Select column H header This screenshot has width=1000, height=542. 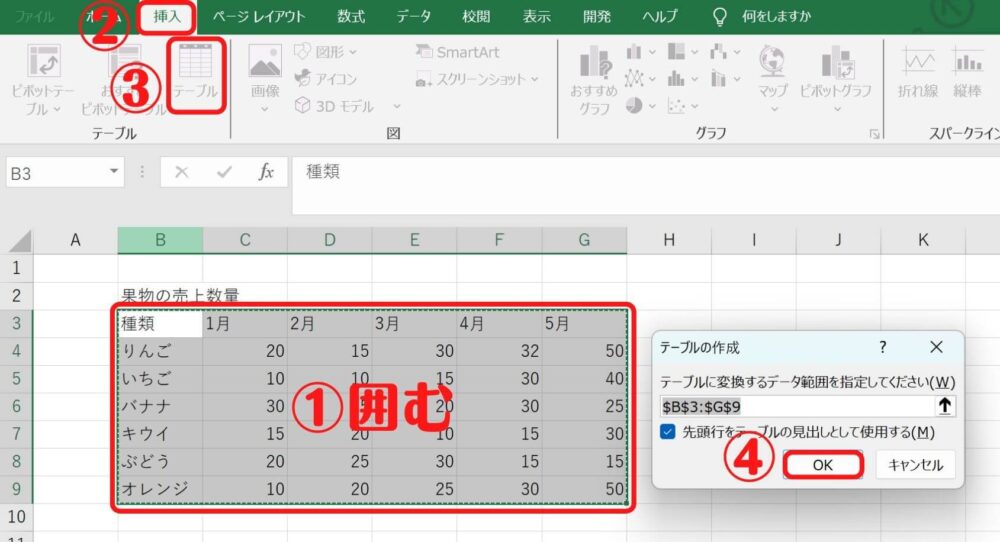click(669, 240)
